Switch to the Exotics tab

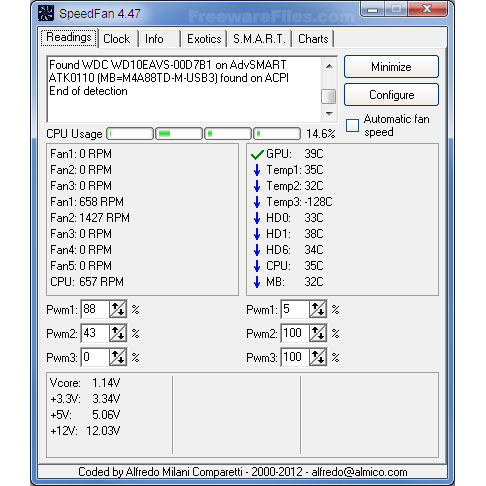pos(204,39)
